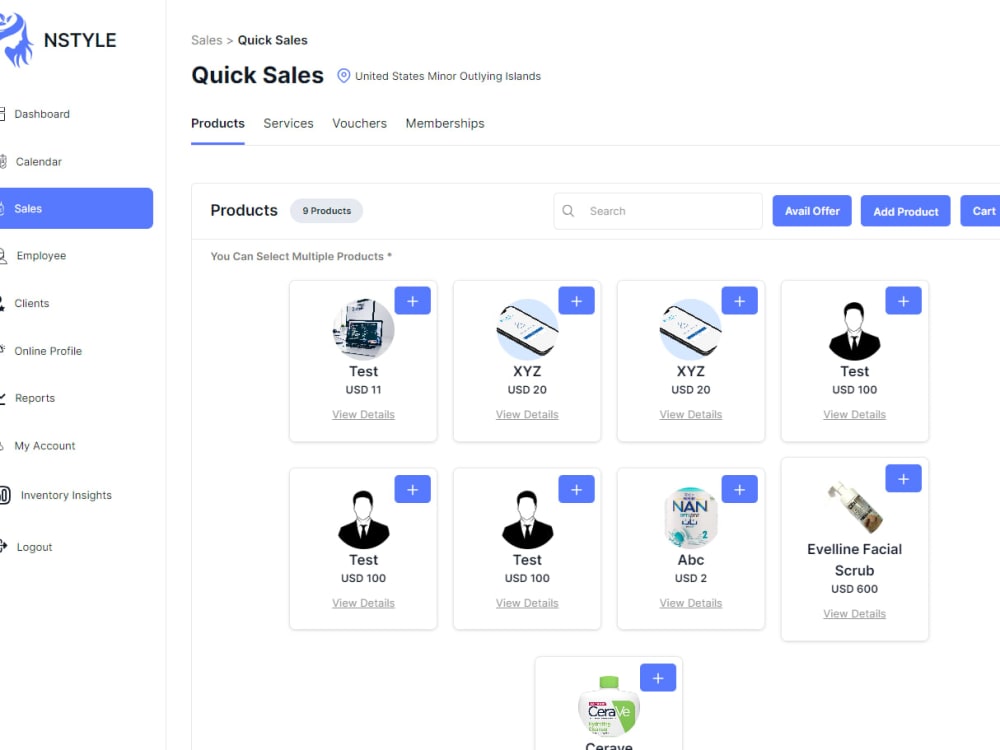
Task: View Details of Abc product
Action: pos(691,603)
